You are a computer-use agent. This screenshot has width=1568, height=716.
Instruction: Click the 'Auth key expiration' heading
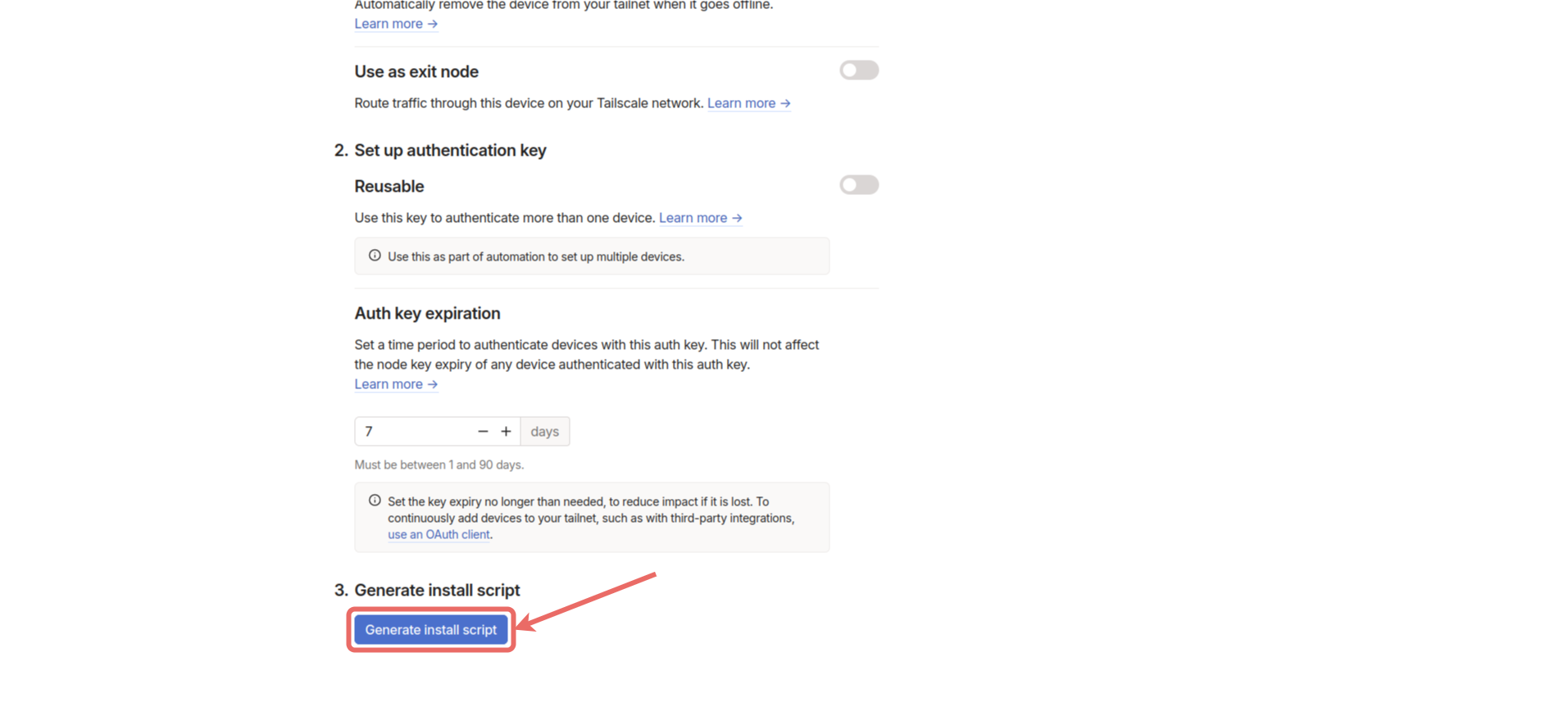click(427, 314)
